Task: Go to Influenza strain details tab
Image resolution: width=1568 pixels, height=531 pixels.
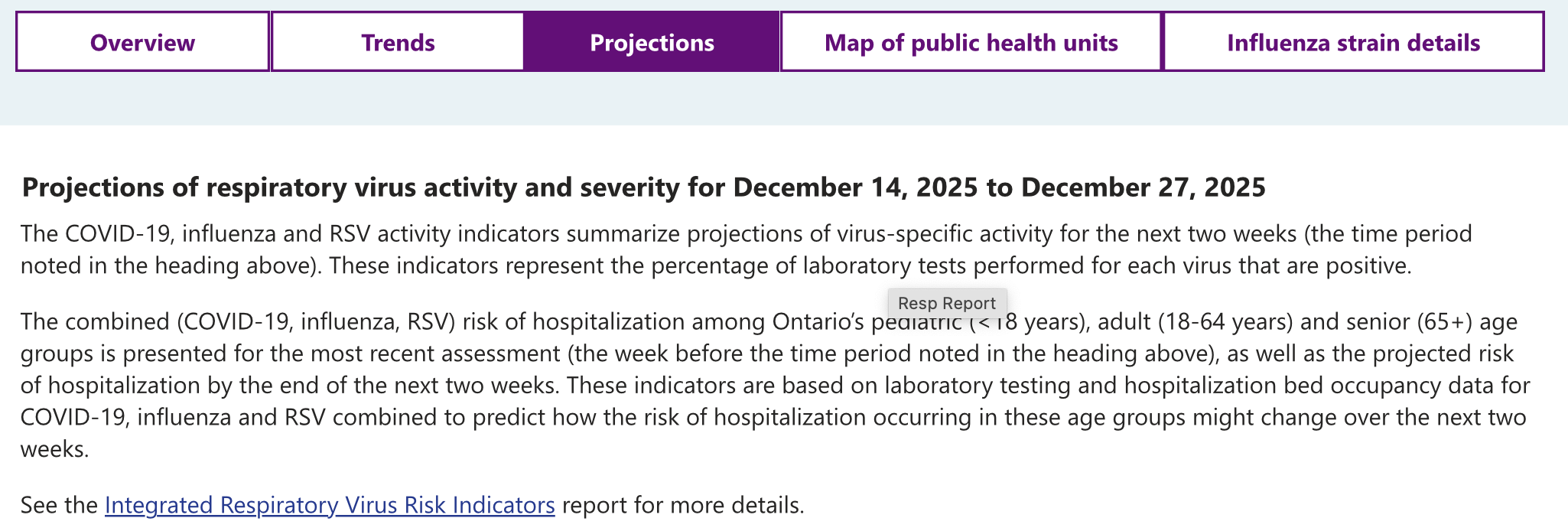Action: coord(1353,42)
